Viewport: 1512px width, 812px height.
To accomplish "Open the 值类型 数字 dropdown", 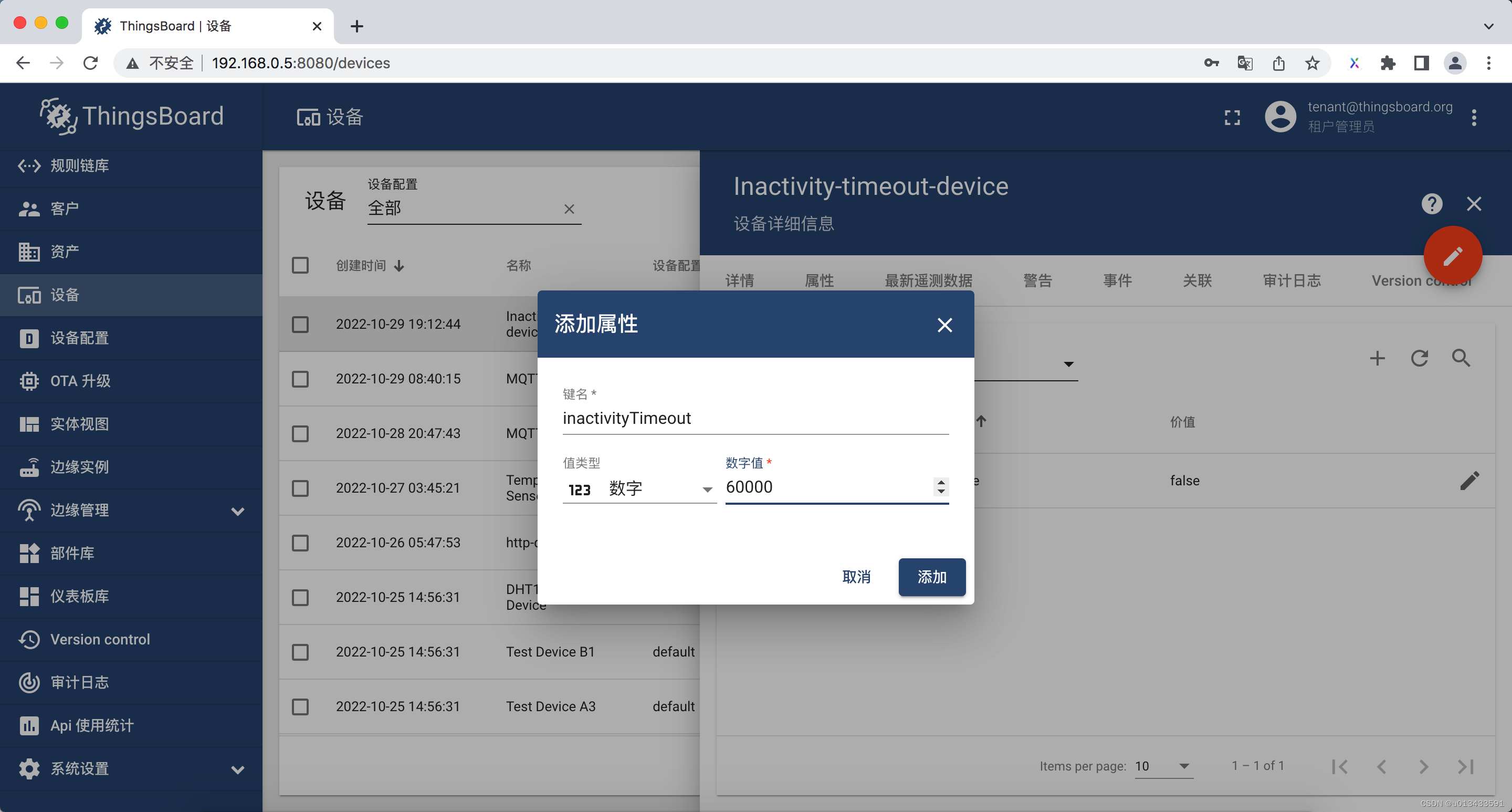I will point(639,488).
